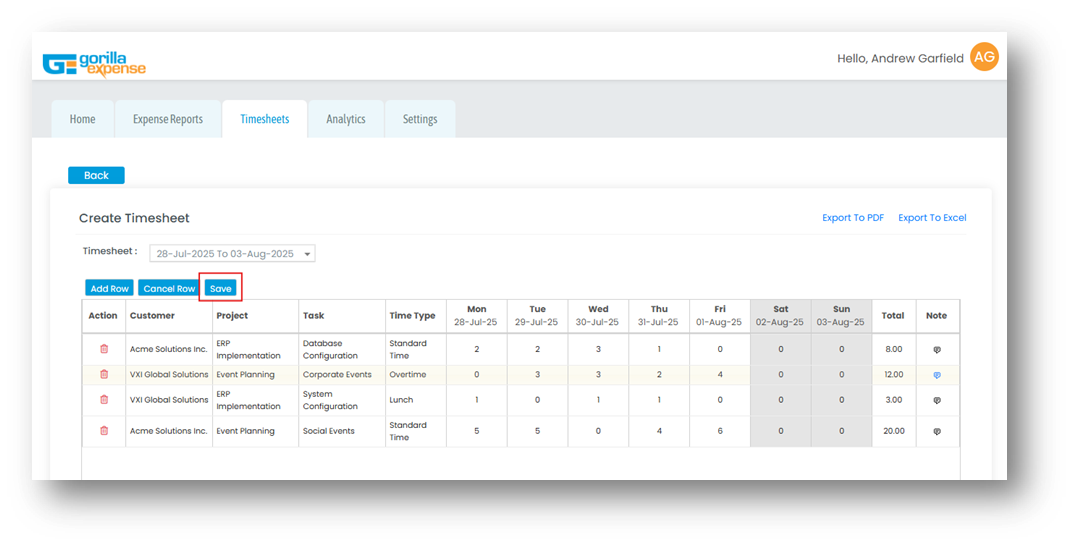
Task: Click Friday hours cell in Corporate Events row
Action: point(720,375)
